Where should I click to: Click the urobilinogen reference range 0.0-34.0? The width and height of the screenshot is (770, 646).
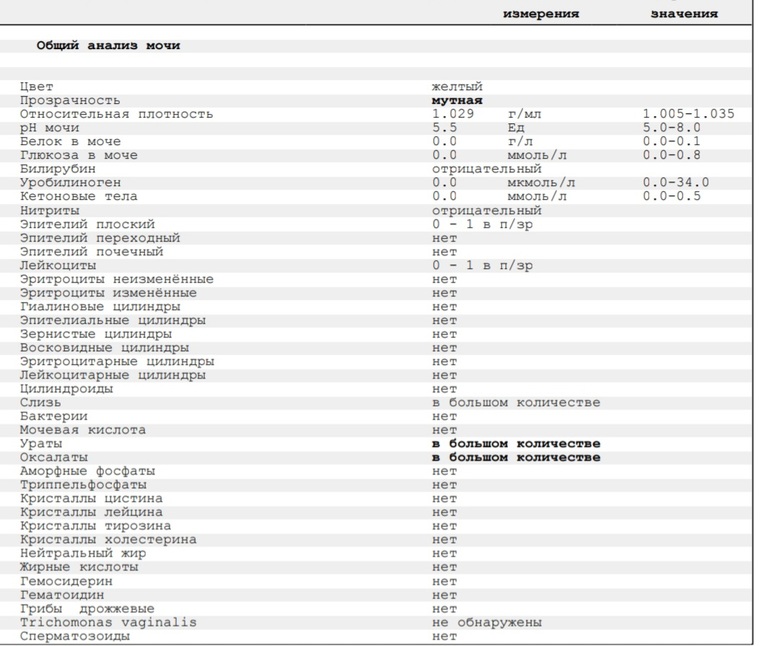675,183
